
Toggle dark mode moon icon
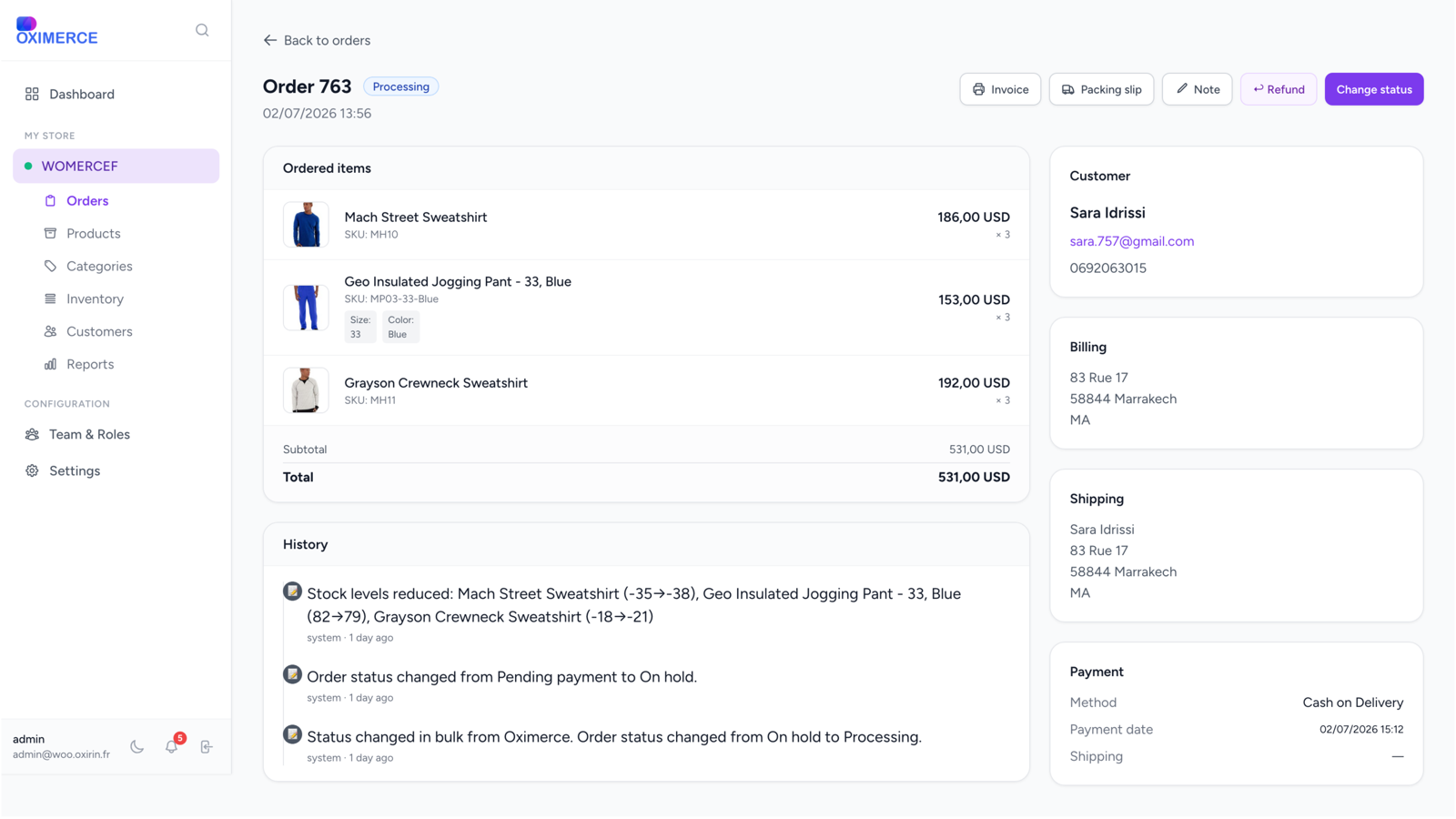[137, 747]
